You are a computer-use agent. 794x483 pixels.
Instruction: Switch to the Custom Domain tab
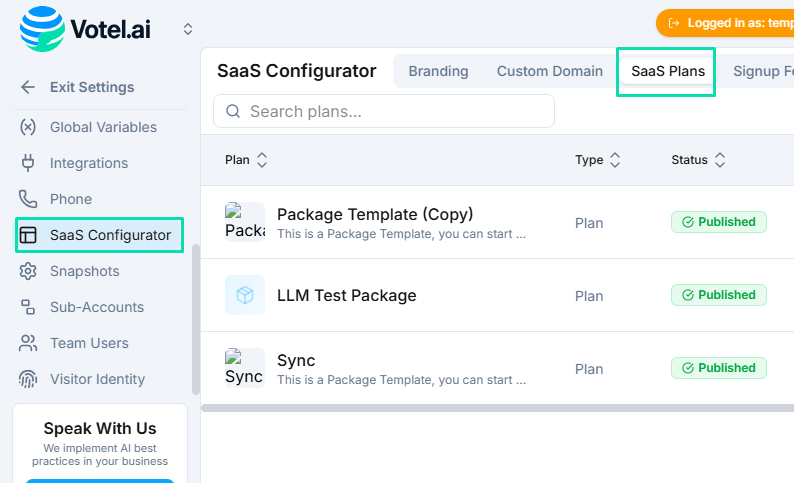tap(549, 71)
